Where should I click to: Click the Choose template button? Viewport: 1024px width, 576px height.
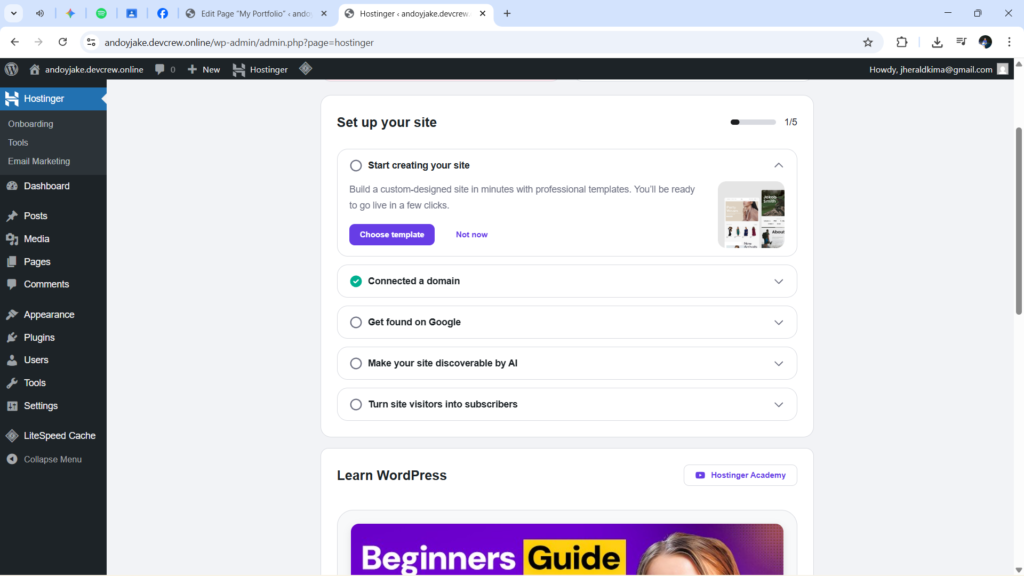(x=391, y=234)
